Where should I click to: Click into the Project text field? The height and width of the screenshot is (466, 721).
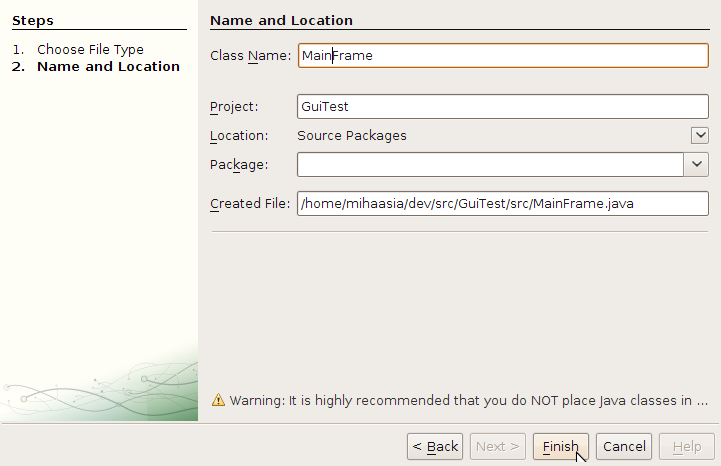pyautogui.click(x=503, y=106)
